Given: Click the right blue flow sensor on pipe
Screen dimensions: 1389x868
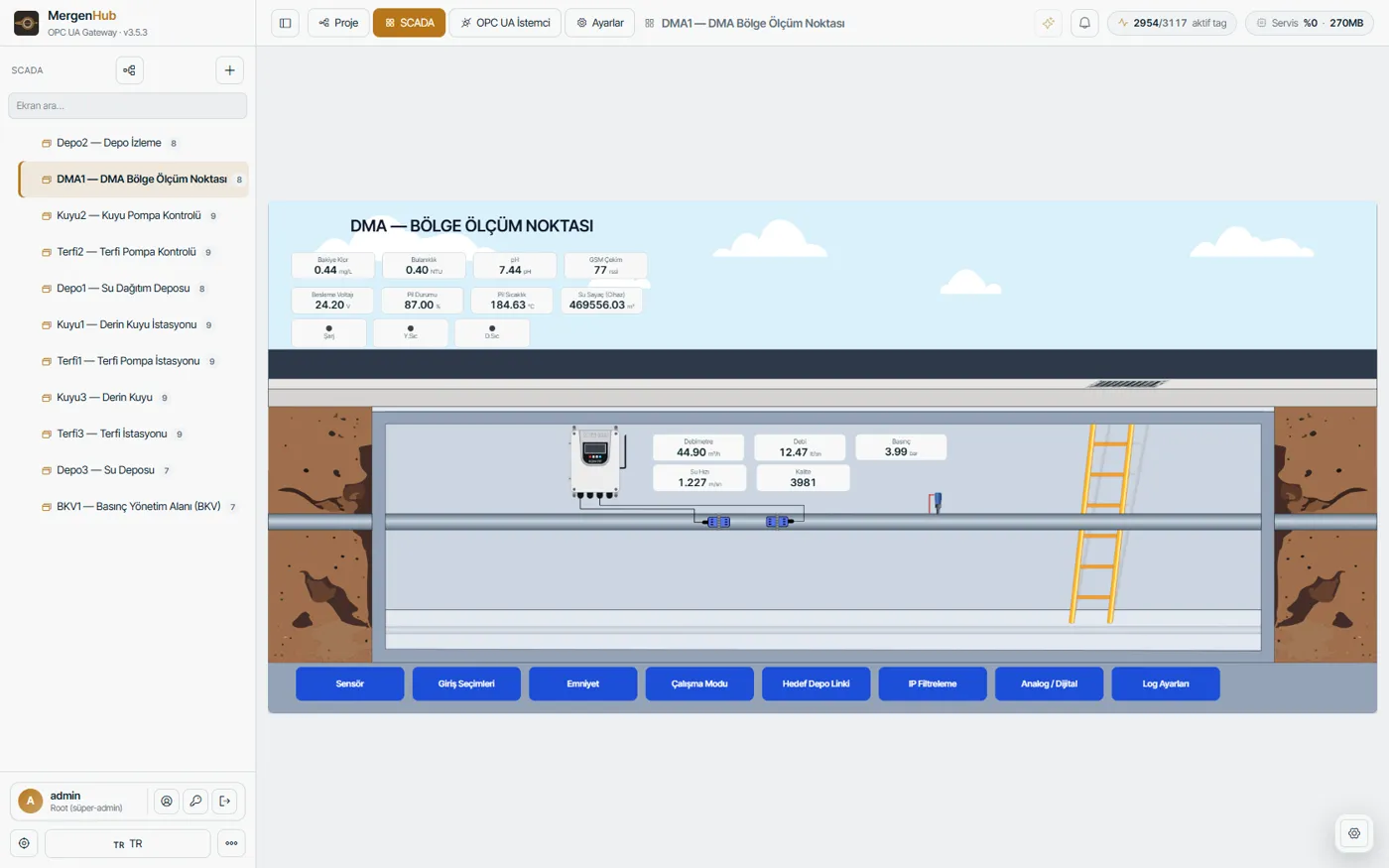Looking at the screenshot, I should click(x=778, y=521).
